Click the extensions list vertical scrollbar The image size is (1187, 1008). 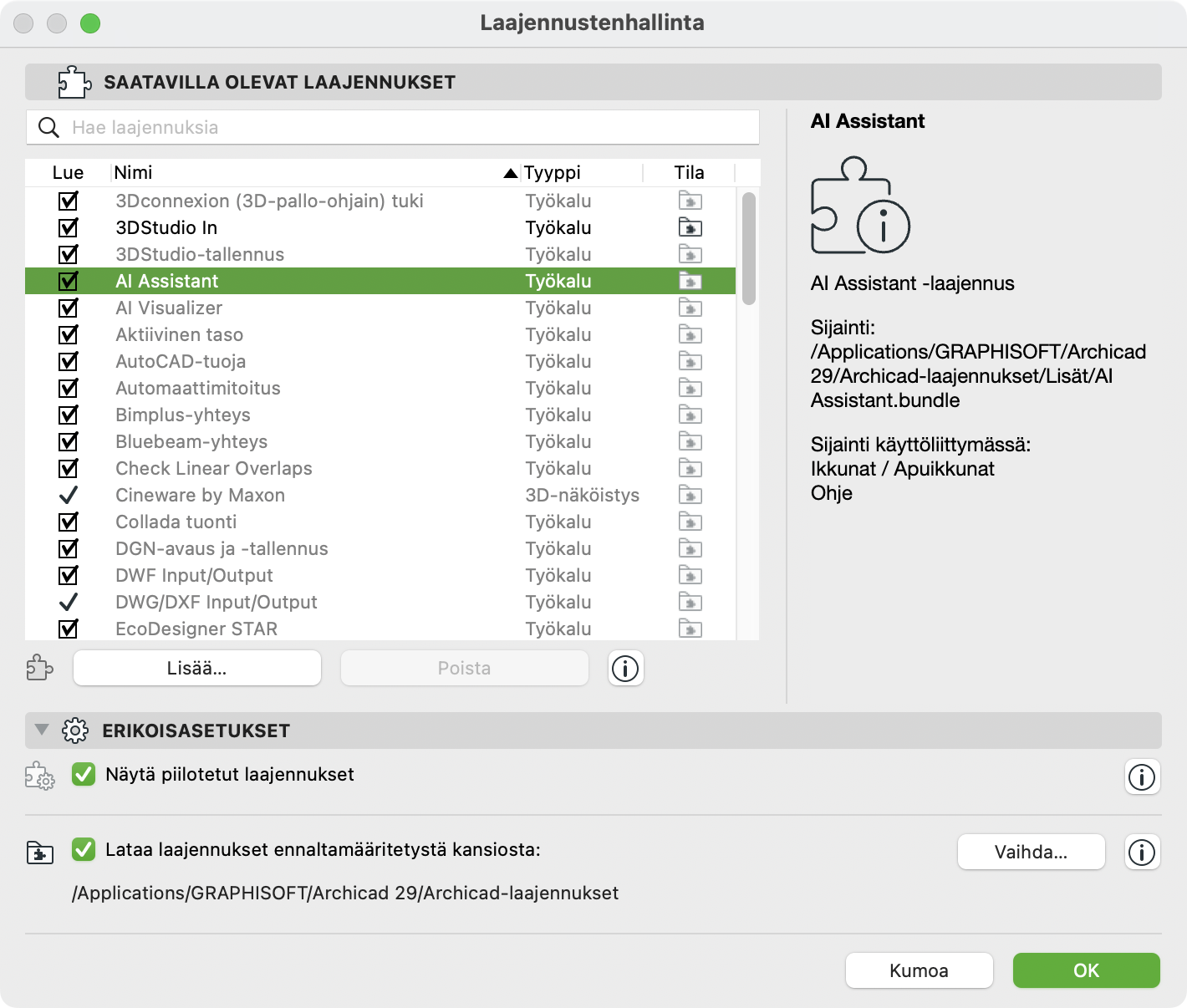[x=748, y=248]
